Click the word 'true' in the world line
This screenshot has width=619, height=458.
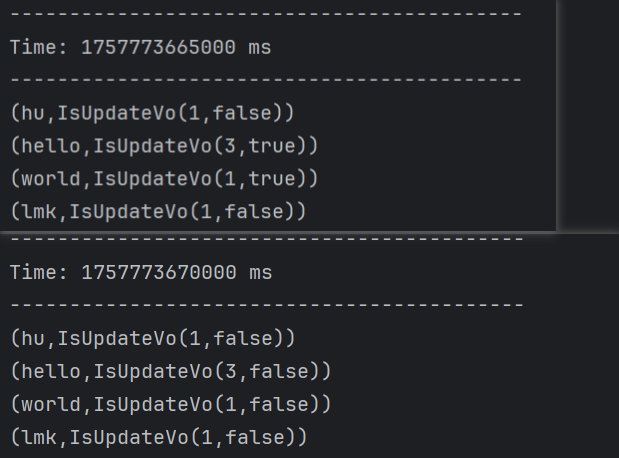[x=271, y=179]
